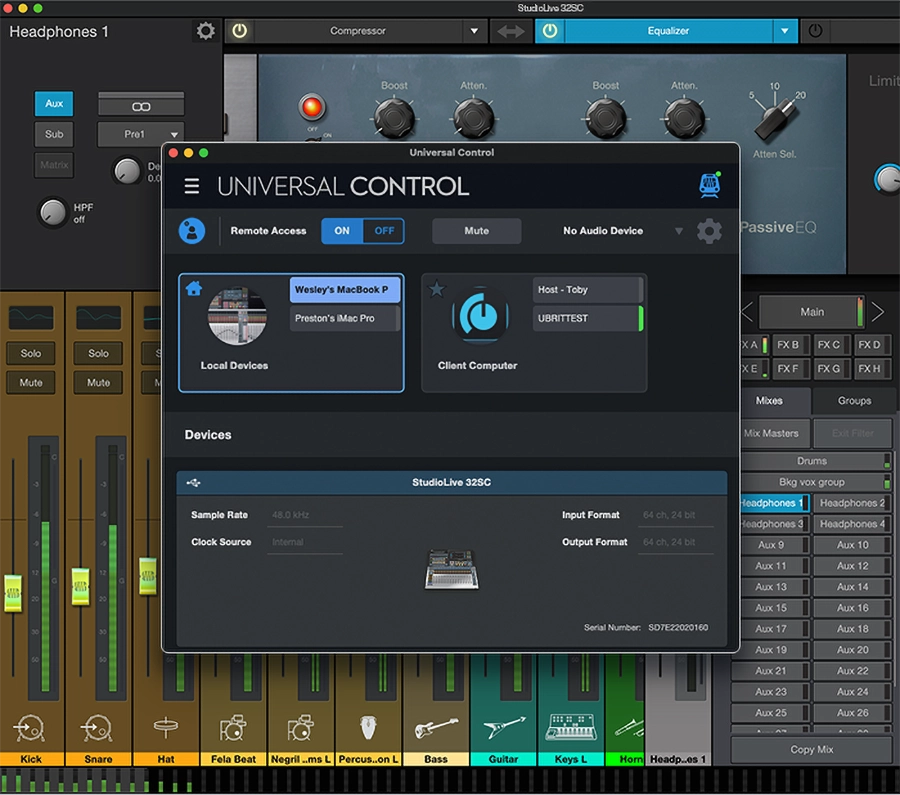Click the compressor/equalizer swap arrows
The height and width of the screenshot is (795, 900).
coord(510,31)
